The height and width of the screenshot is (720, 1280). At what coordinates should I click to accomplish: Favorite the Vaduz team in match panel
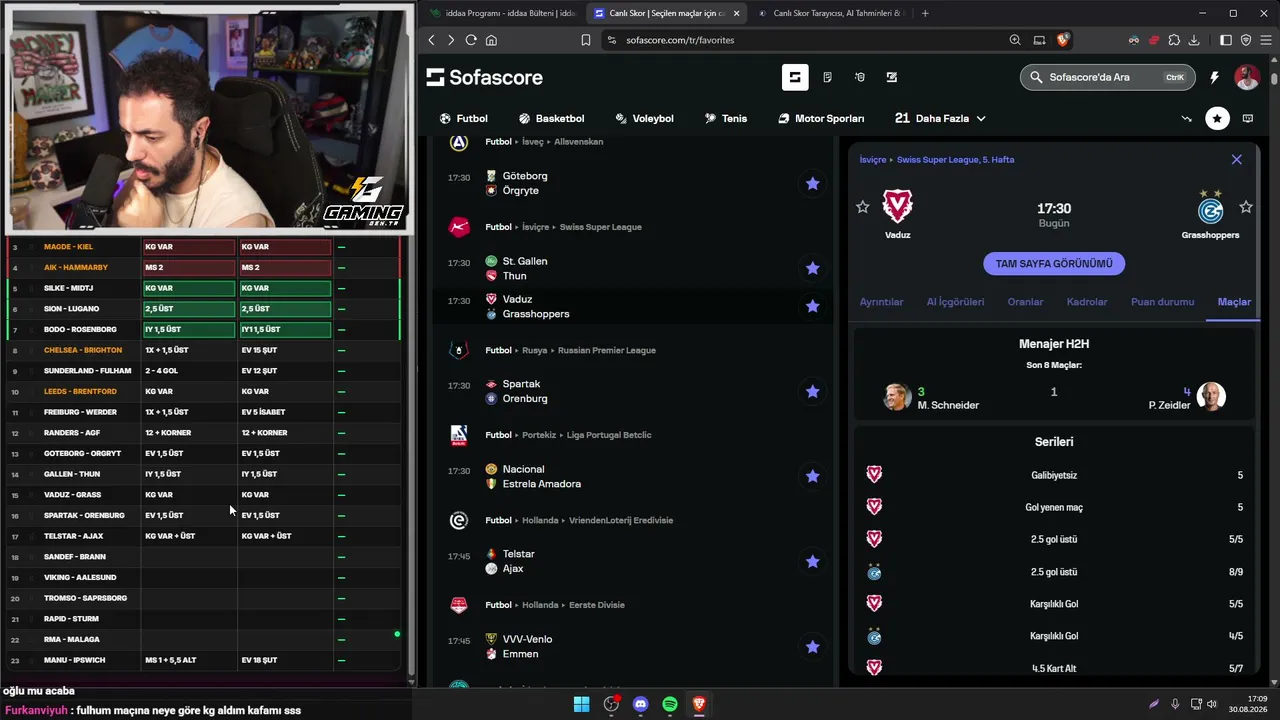pos(863,207)
